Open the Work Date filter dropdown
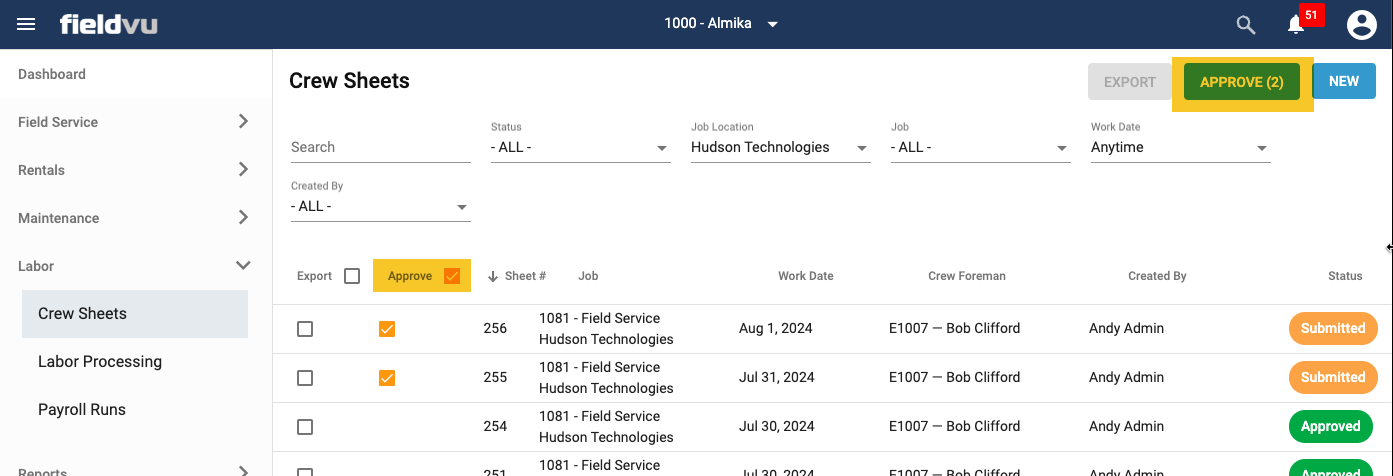The width and height of the screenshot is (1393, 476). click(1180, 147)
